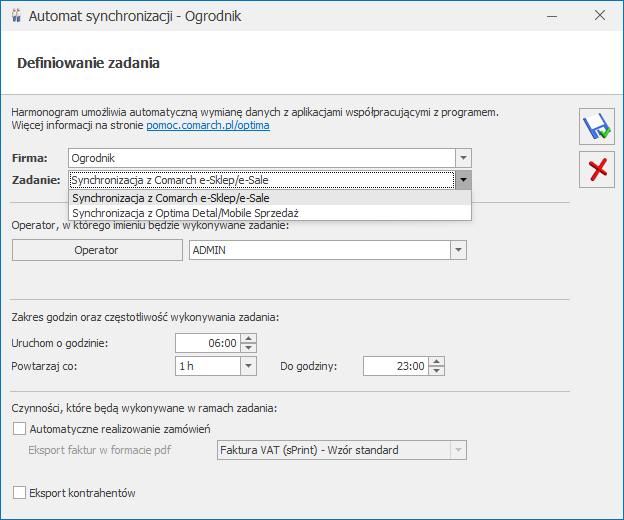Image resolution: width=624 pixels, height=520 pixels.
Task: Open the Firma dropdown arrow
Action: (463, 158)
